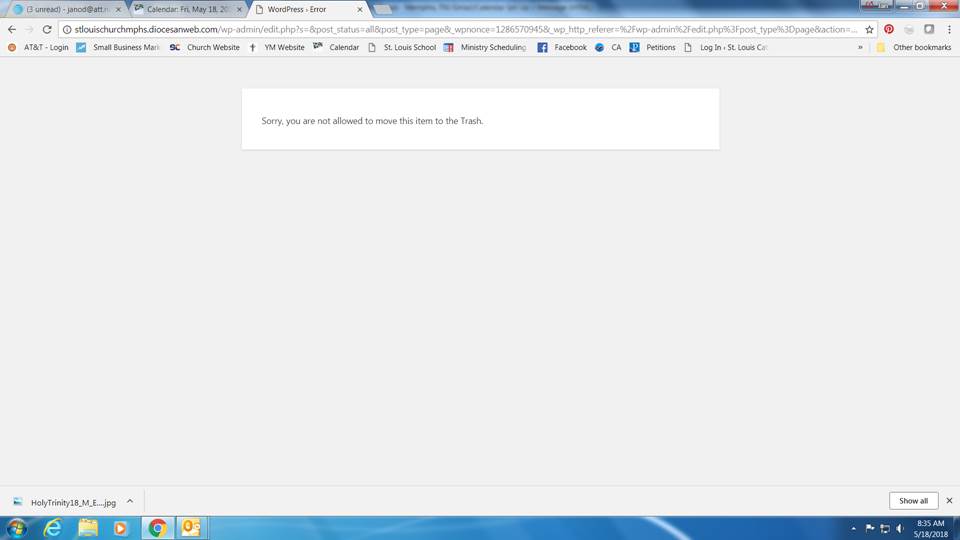Open the Church Website bookmark

pyautogui.click(x=205, y=47)
